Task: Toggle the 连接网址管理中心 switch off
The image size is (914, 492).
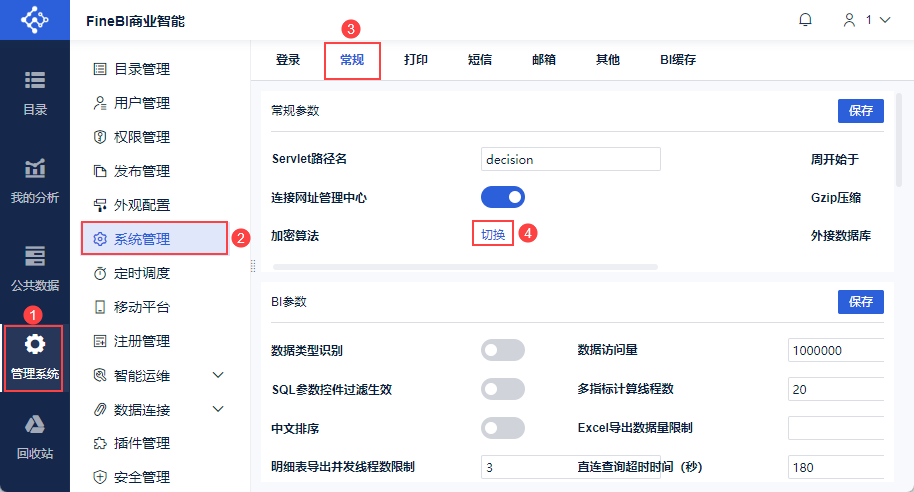Action: [503, 197]
